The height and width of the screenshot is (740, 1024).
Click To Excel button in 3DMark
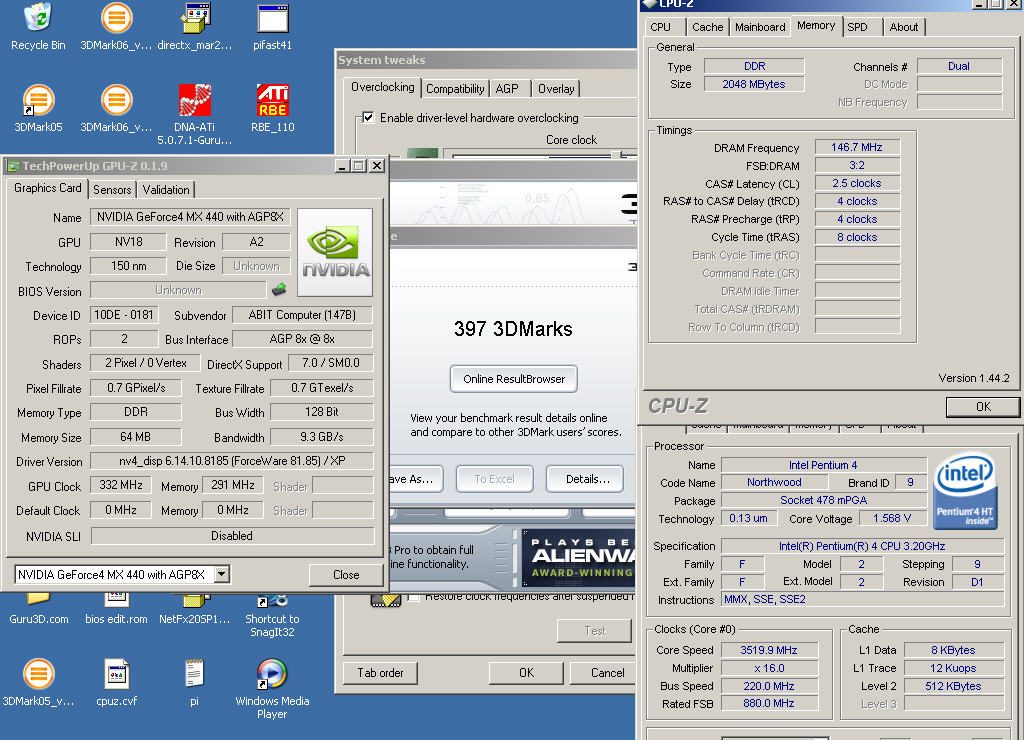494,479
